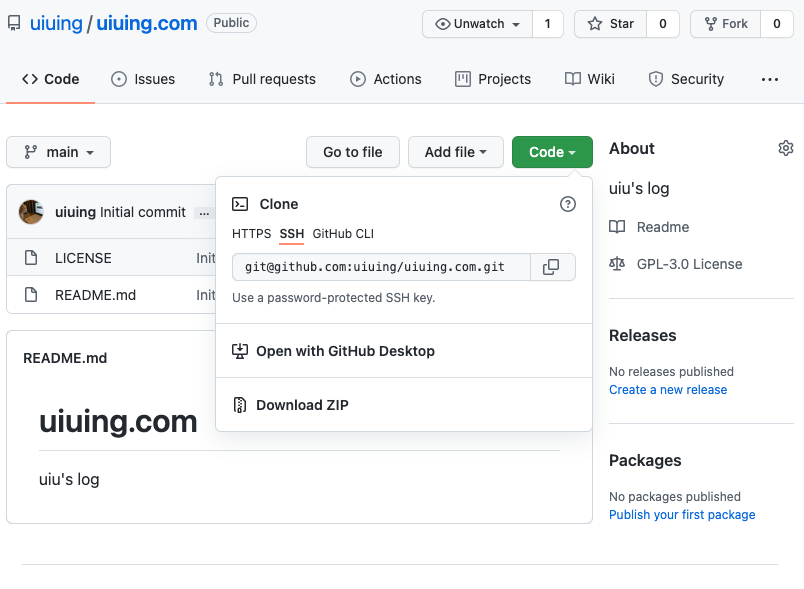804x589 pixels.
Task: Star this repository
Action: pyautogui.click(x=610, y=24)
